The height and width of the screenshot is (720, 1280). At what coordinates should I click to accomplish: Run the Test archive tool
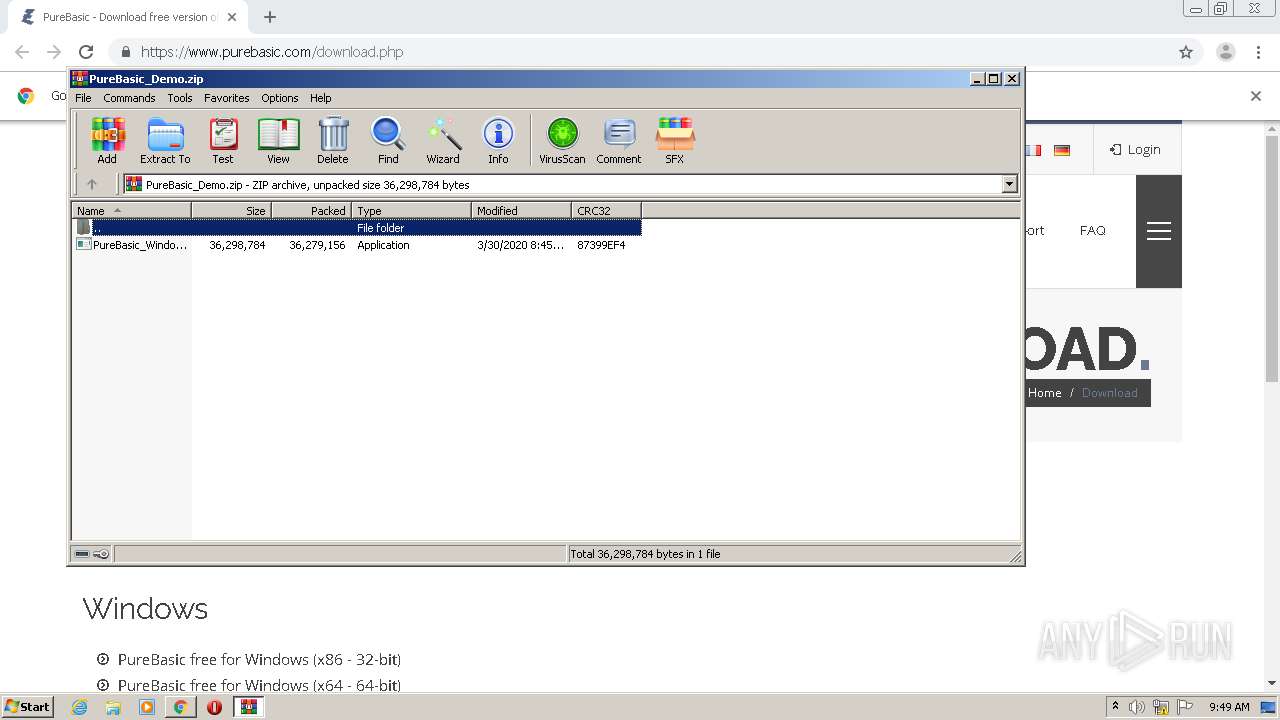[x=223, y=140]
